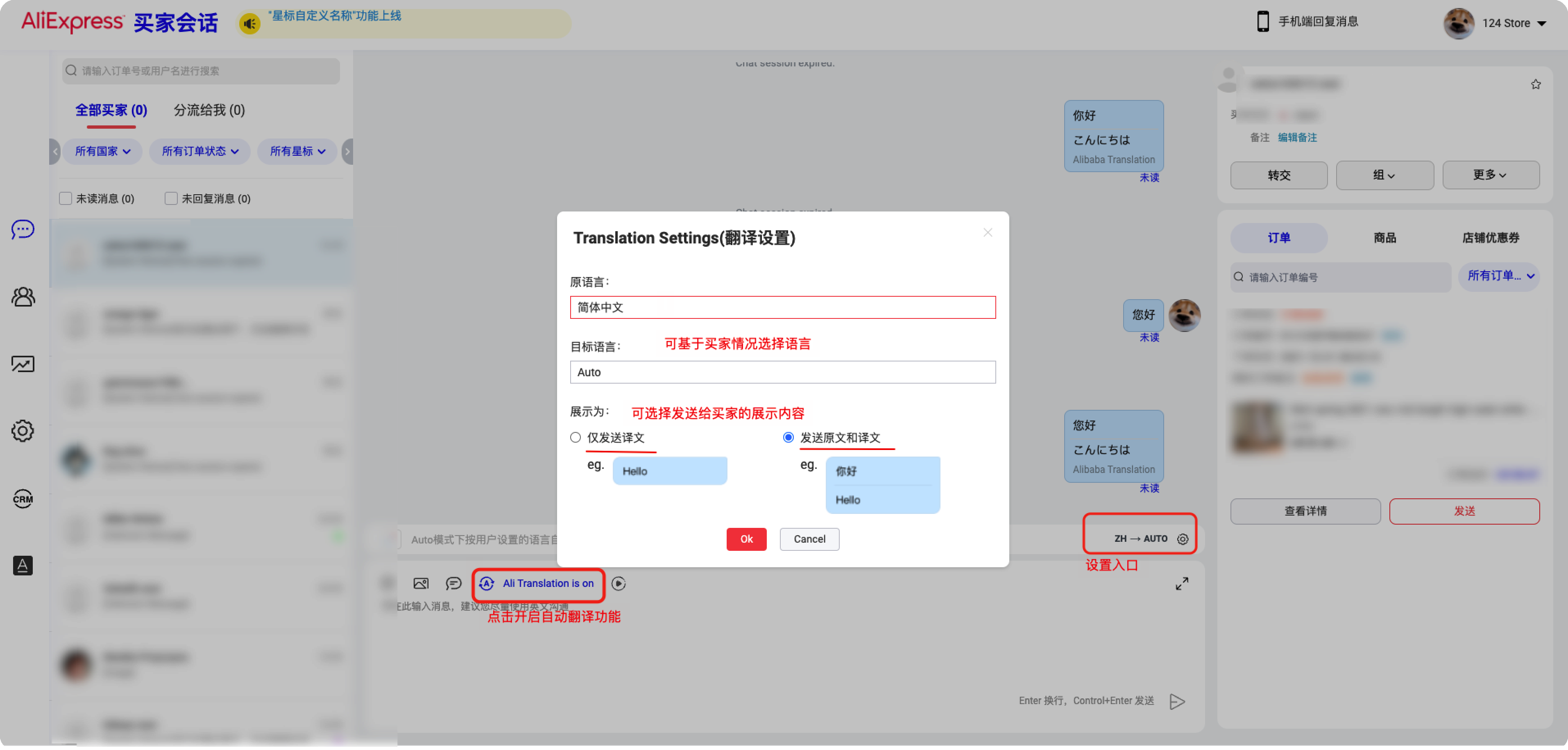The height and width of the screenshot is (750, 1568).
Task: Open the chat messages sidebar icon
Action: coord(23,230)
